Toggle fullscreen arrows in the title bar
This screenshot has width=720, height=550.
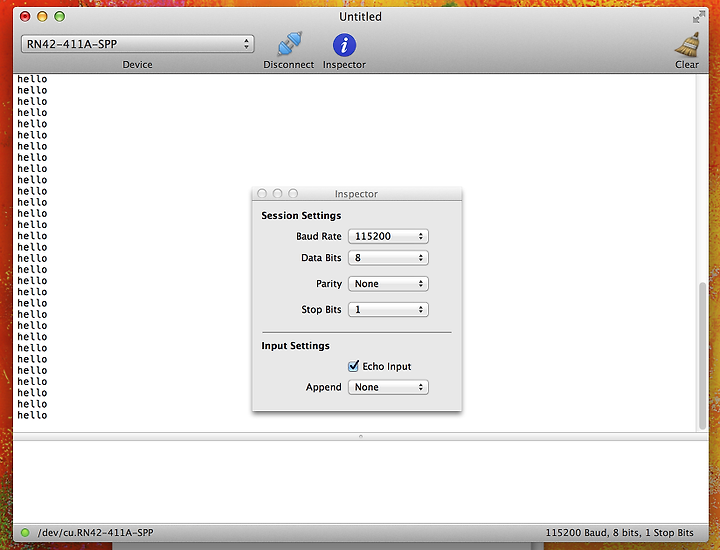pos(698,17)
